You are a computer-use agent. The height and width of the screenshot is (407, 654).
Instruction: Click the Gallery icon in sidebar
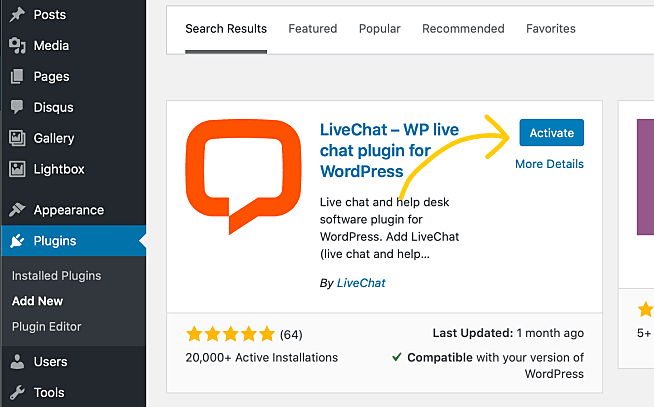click(x=17, y=138)
